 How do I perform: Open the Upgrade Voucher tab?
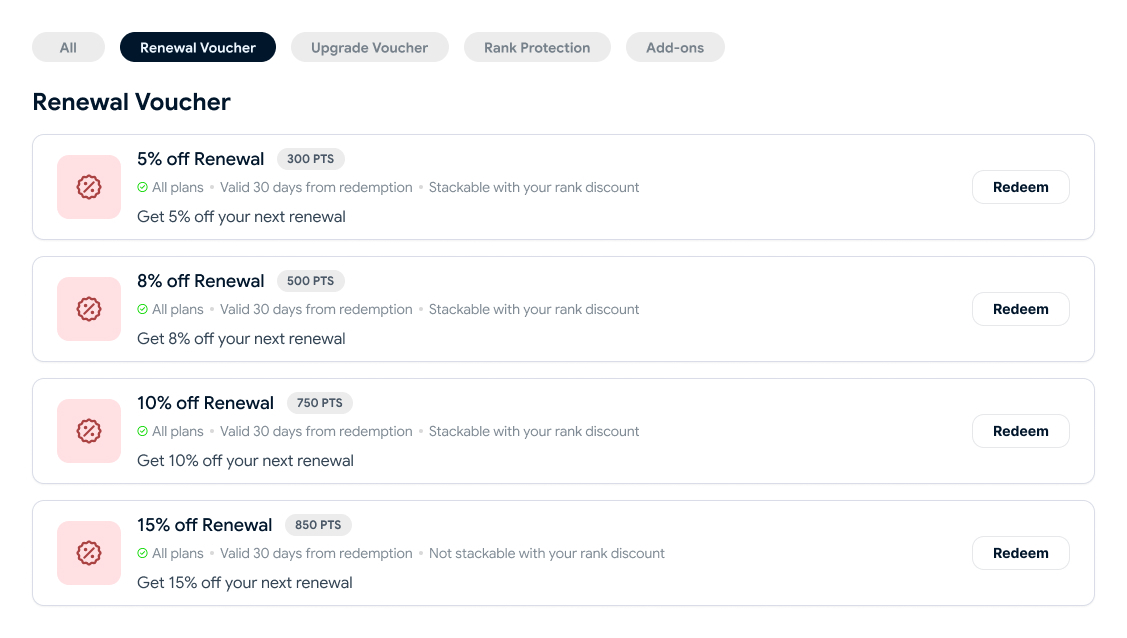(369, 47)
